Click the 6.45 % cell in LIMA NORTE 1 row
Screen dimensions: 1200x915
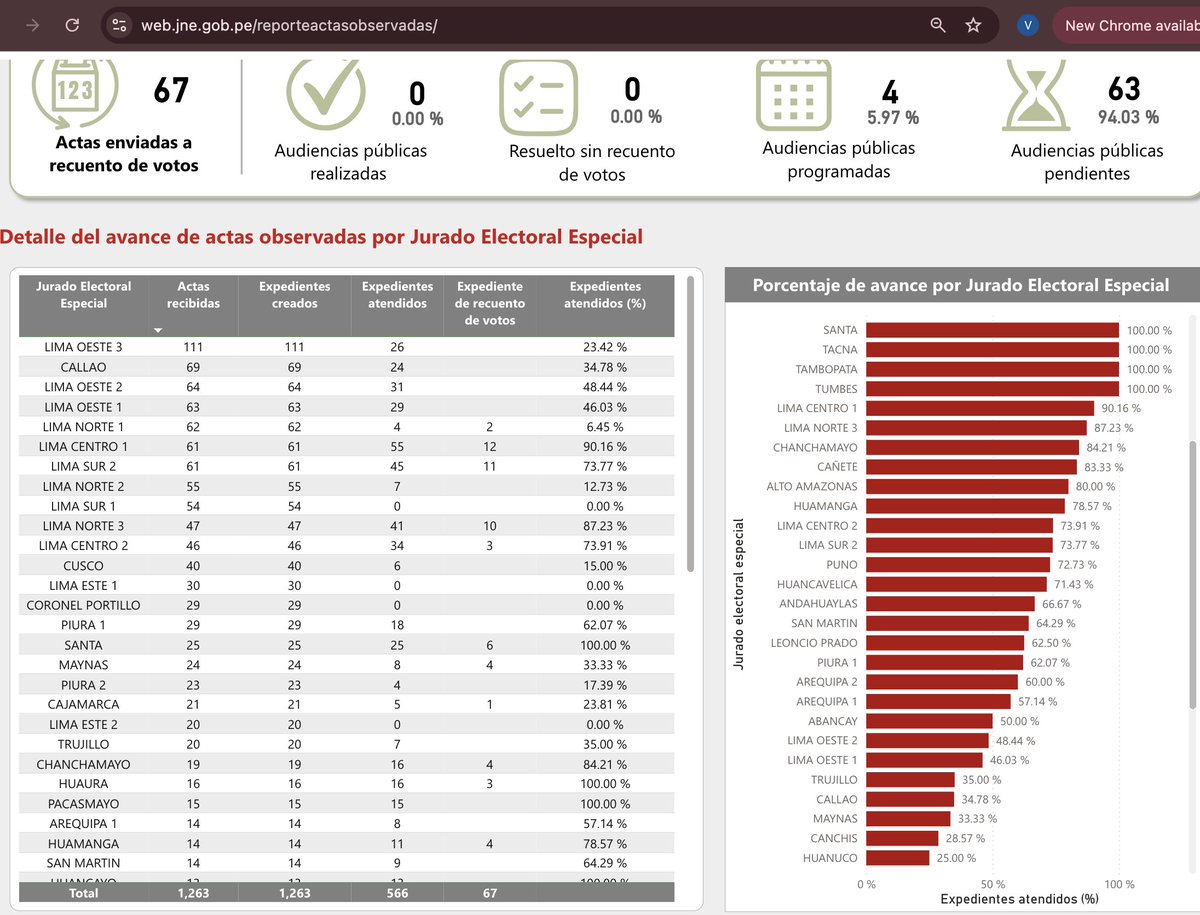point(605,426)
